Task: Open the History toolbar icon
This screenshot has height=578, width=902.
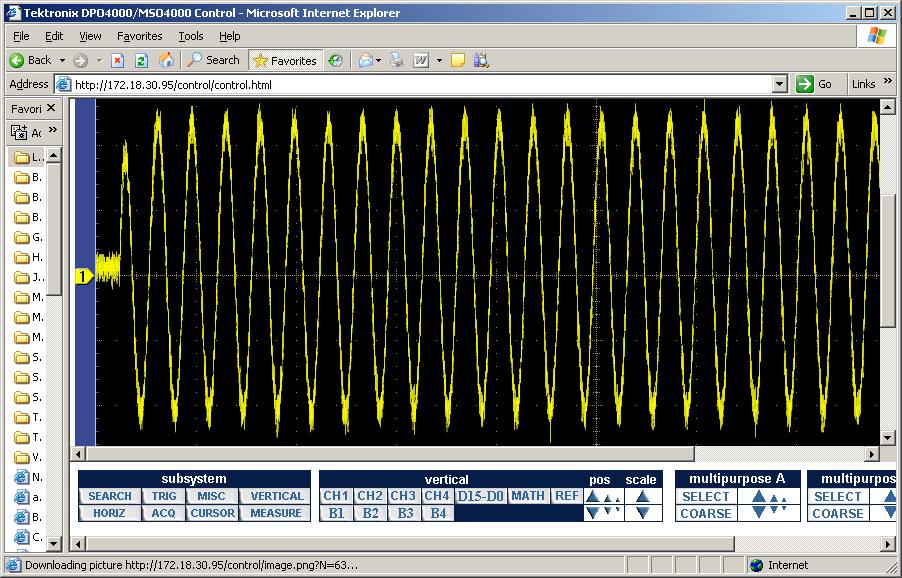Action: coord(335,60)
